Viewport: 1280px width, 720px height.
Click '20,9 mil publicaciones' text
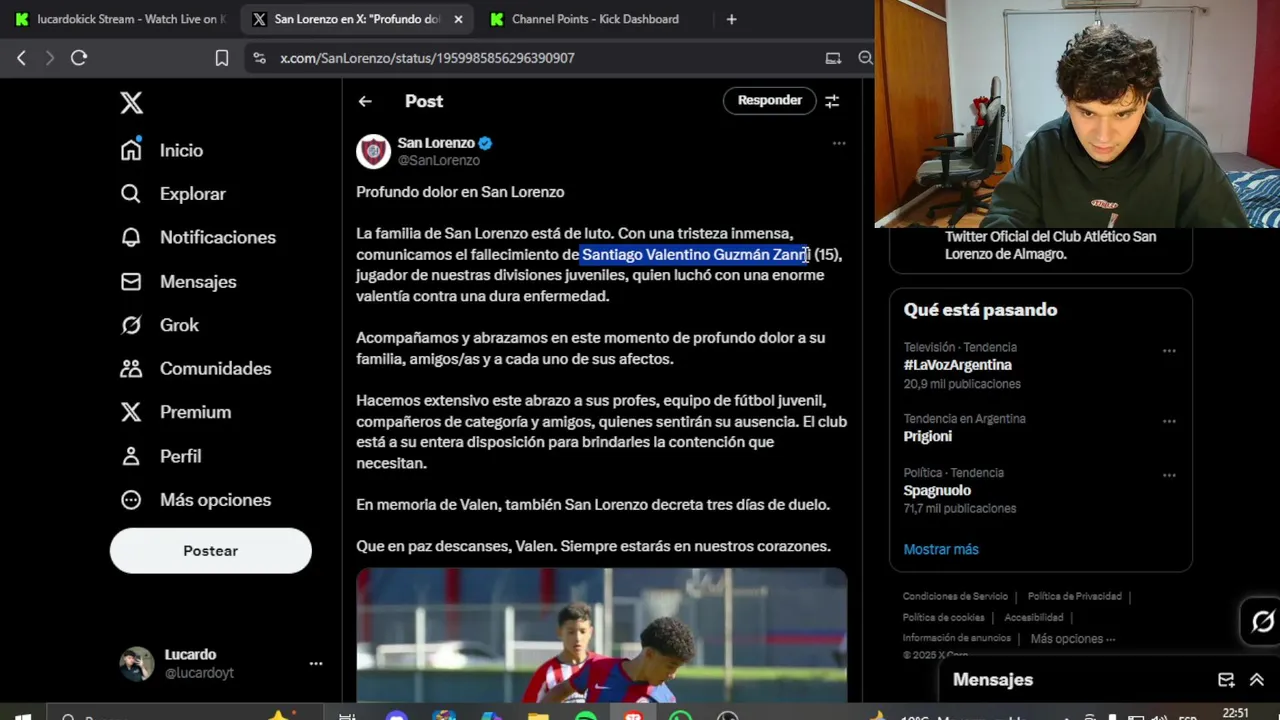coord(962,384)
